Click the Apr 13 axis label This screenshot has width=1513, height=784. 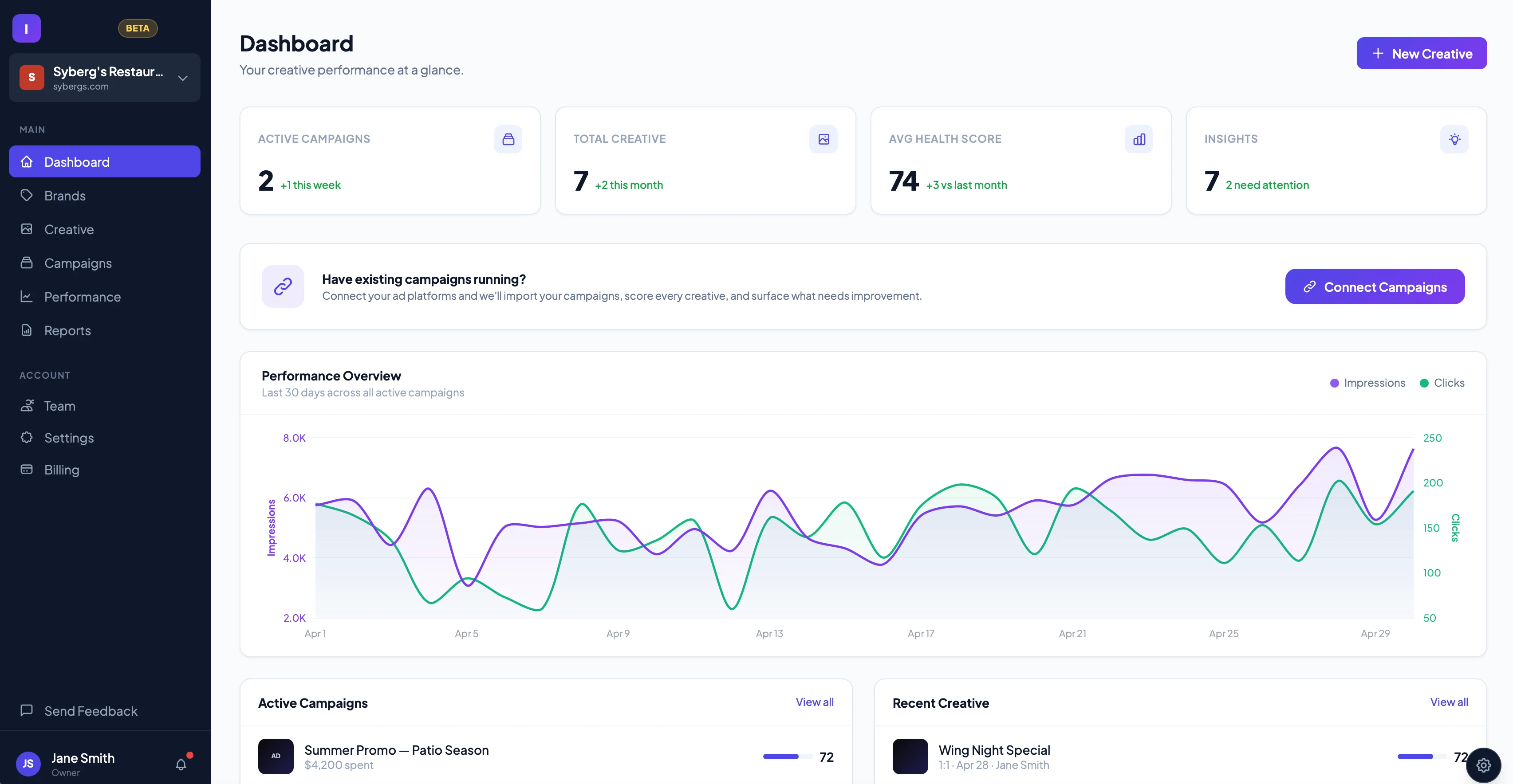coord(769,634)
